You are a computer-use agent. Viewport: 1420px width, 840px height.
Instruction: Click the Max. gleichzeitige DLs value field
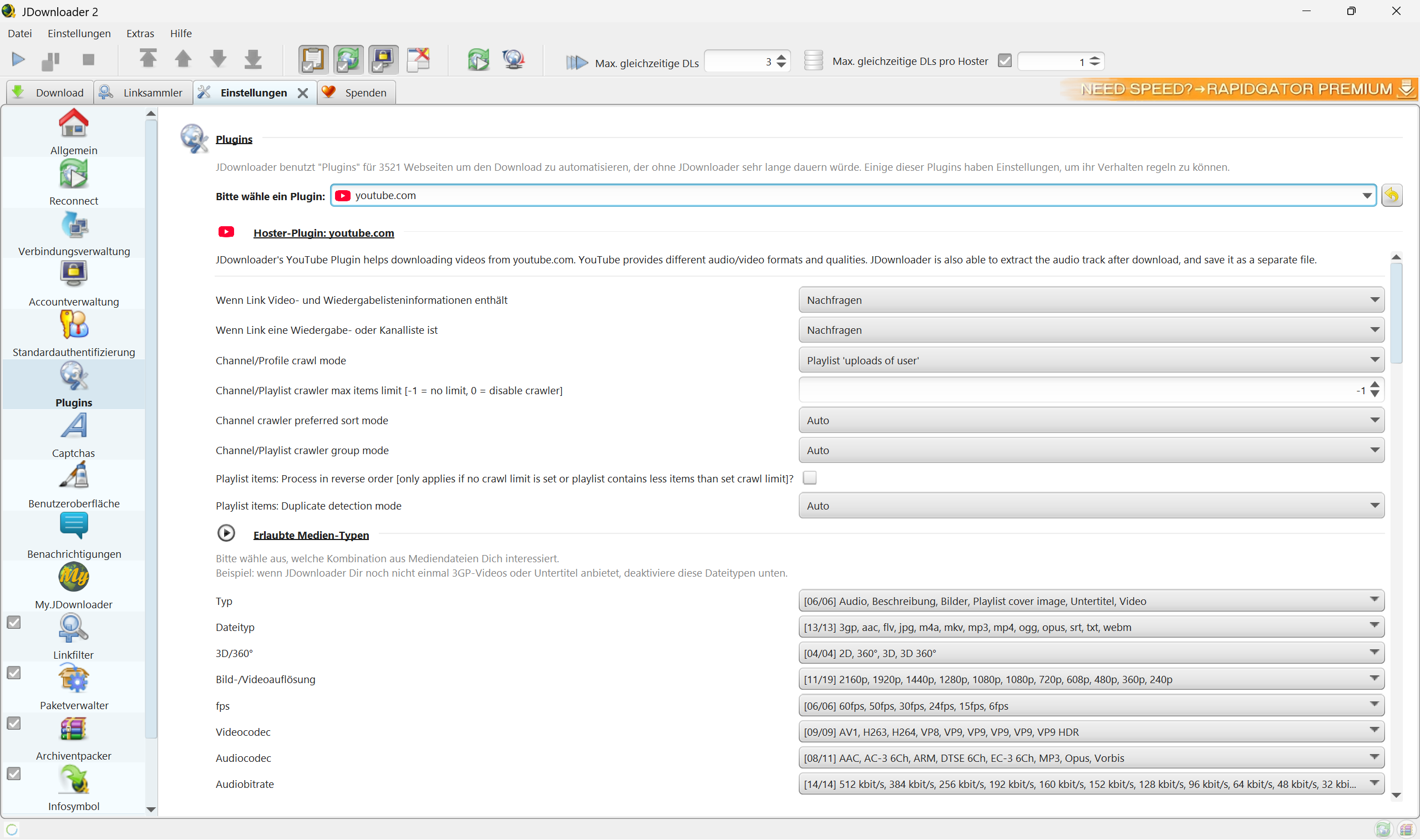point(739,61)
